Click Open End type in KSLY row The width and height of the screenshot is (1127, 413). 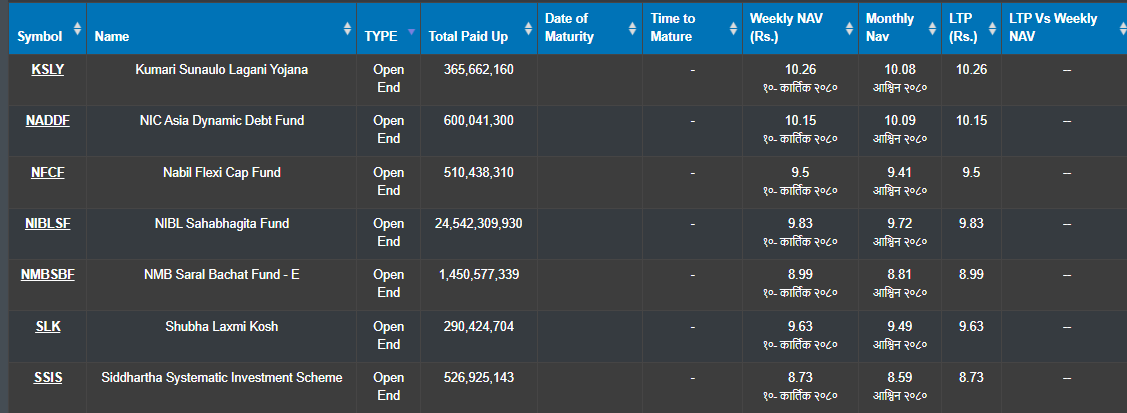(388, 79)
